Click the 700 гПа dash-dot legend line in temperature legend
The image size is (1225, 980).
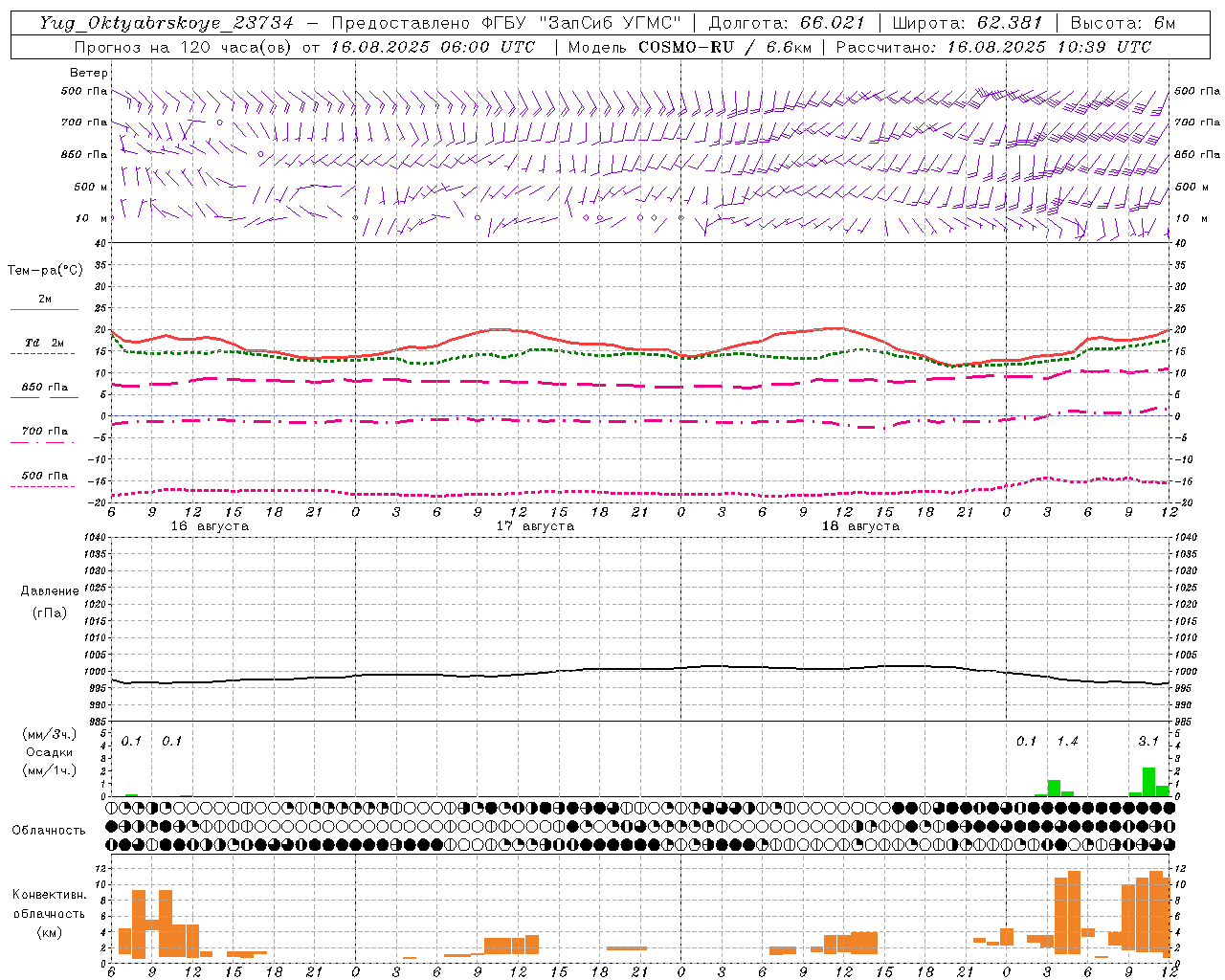tap(42, 441)
